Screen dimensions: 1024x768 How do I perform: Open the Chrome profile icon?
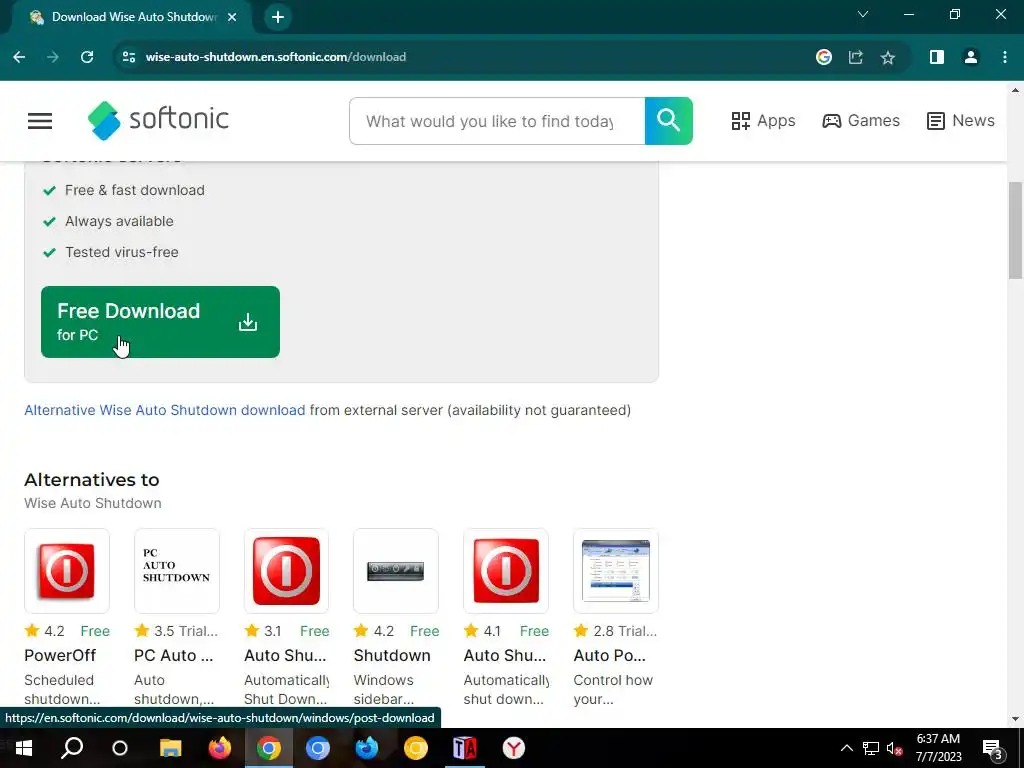click(x=970, y=57)
